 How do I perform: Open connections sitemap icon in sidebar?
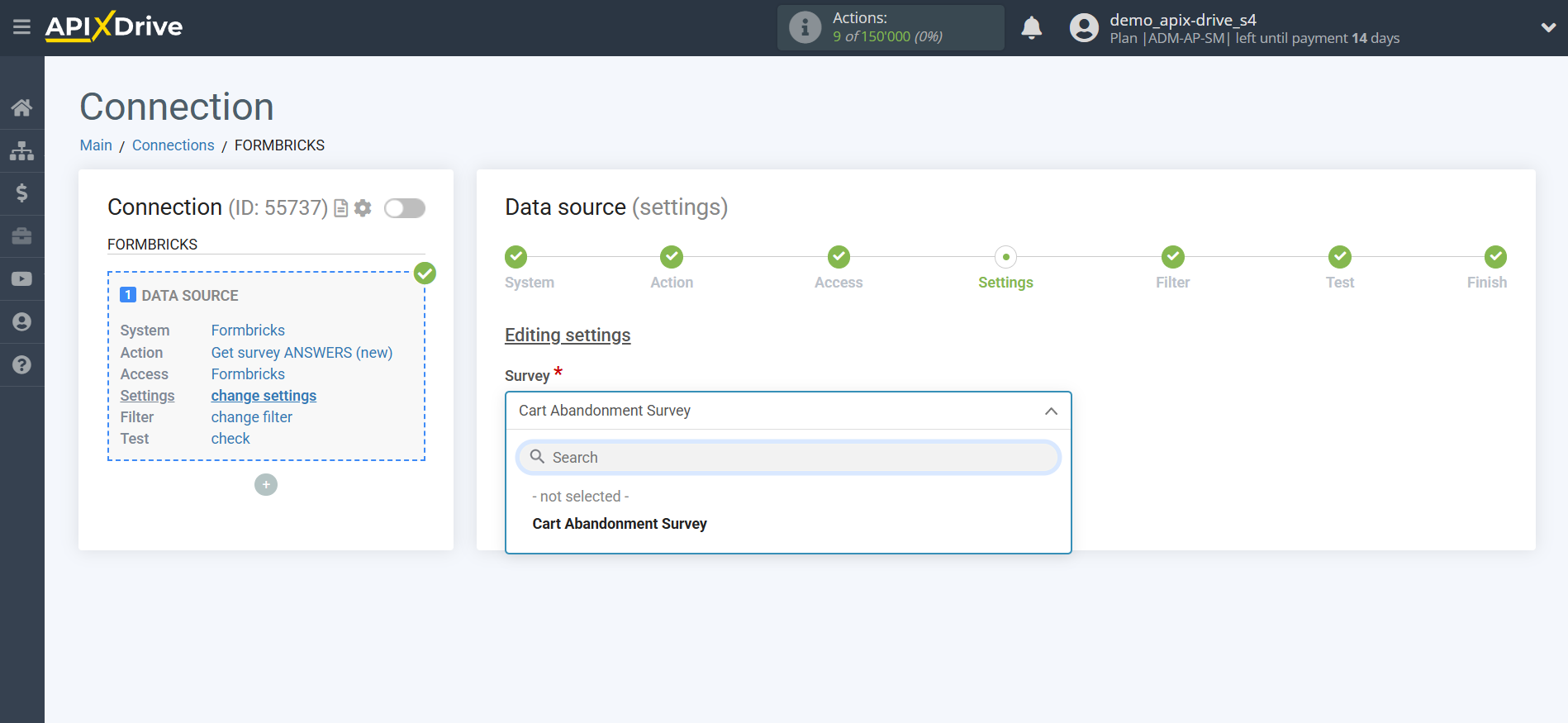21,150
